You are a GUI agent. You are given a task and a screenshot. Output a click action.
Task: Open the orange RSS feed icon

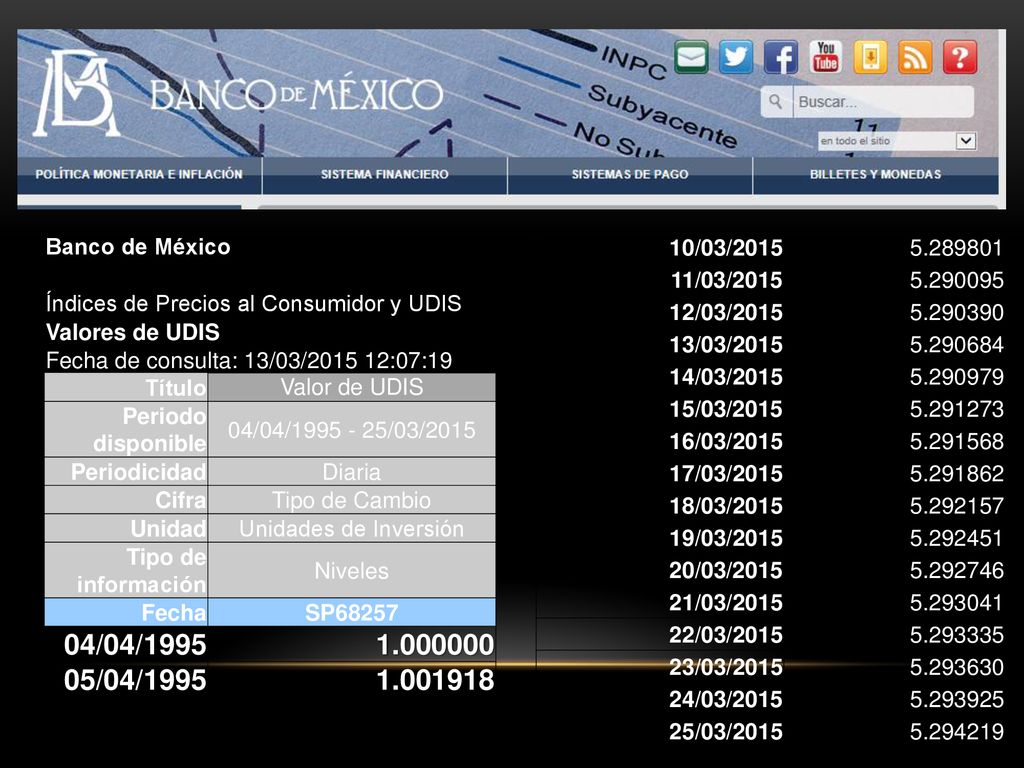click(915, 57)
